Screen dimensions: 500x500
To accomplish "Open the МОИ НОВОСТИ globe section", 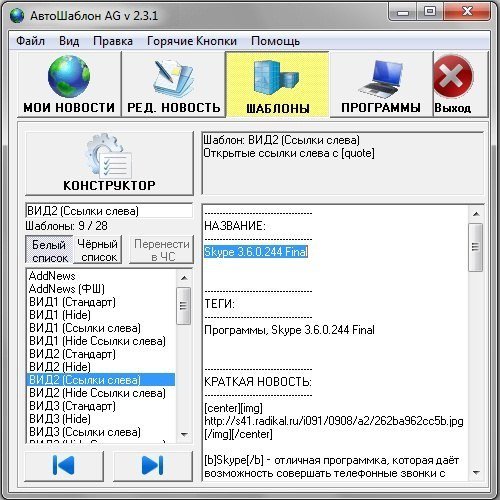I will pos(69,84).
